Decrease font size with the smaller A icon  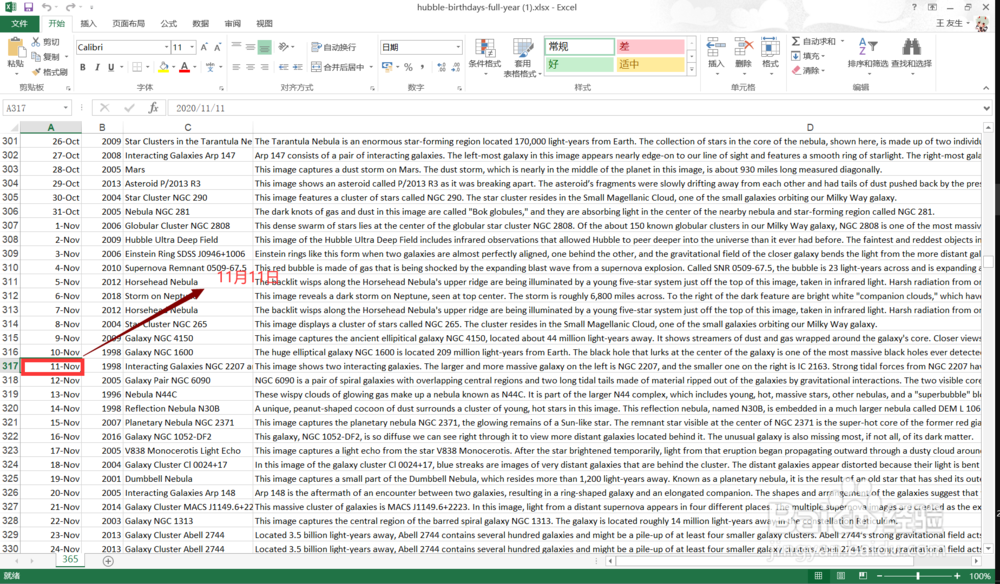pyautogui.click(x=217, y=47)
